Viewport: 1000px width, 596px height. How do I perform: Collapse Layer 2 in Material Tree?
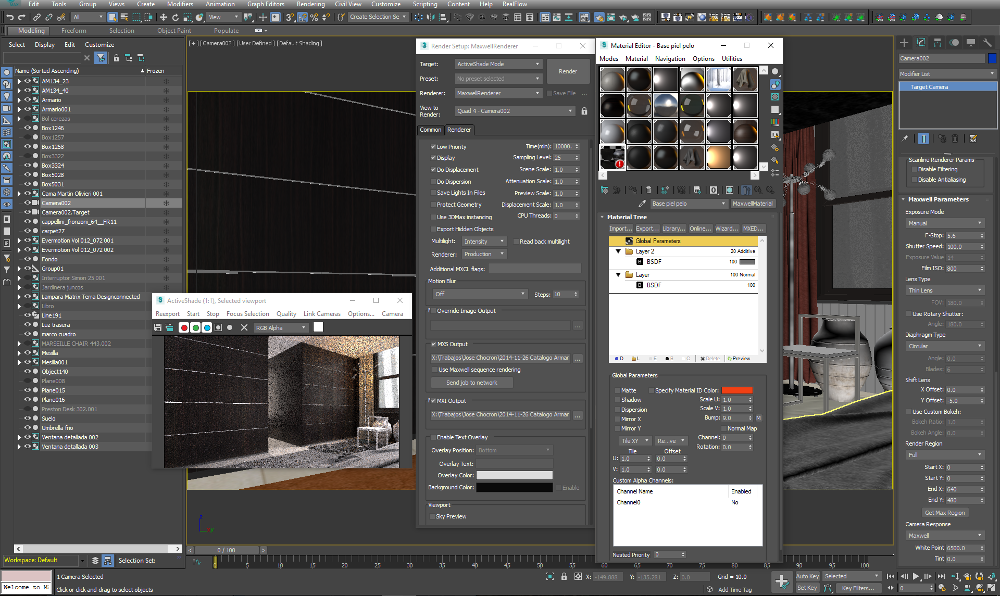pos(617,251)
